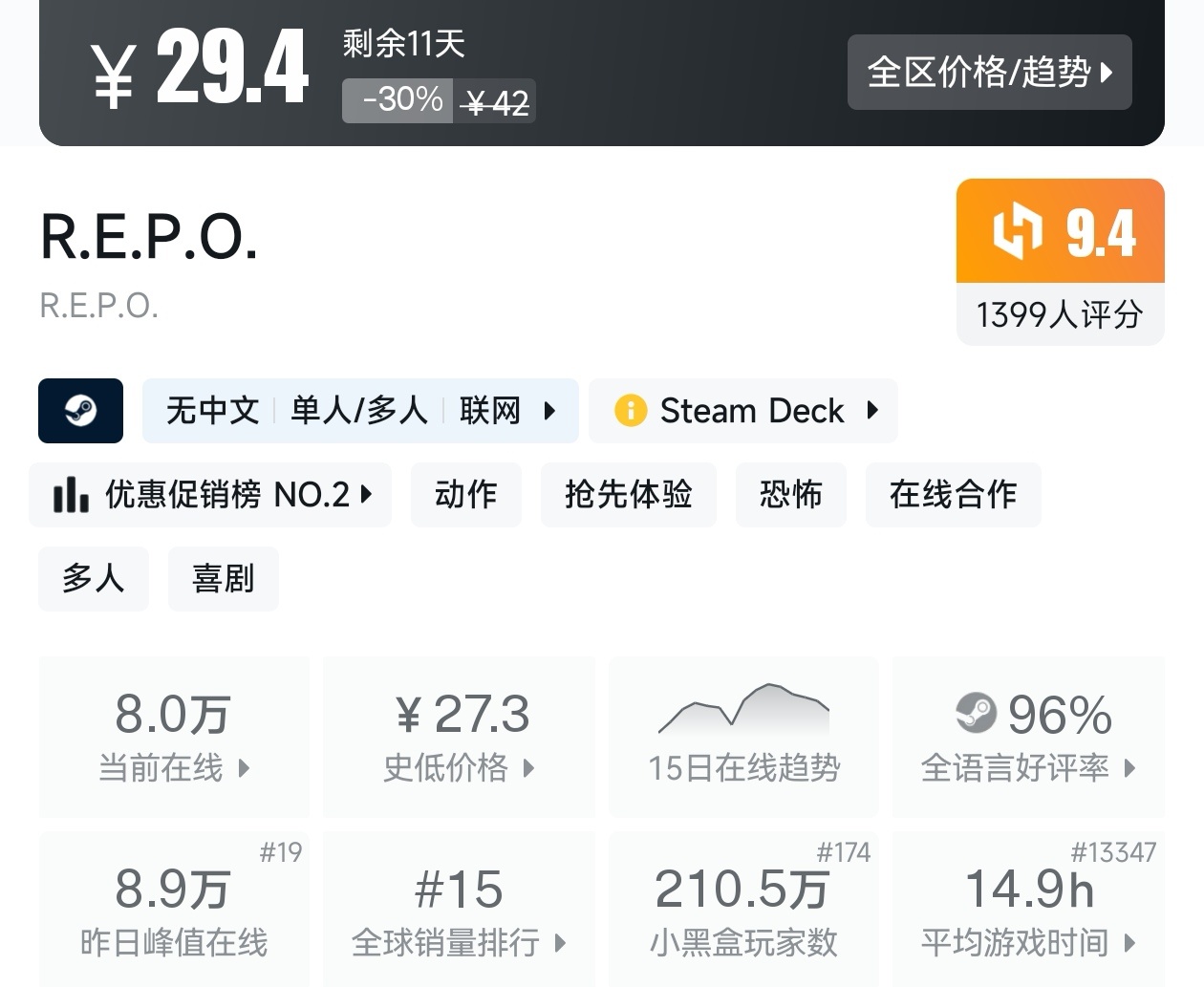Select the 喜剧 tag
1204x987 pixels.
(x=223, y=579)
